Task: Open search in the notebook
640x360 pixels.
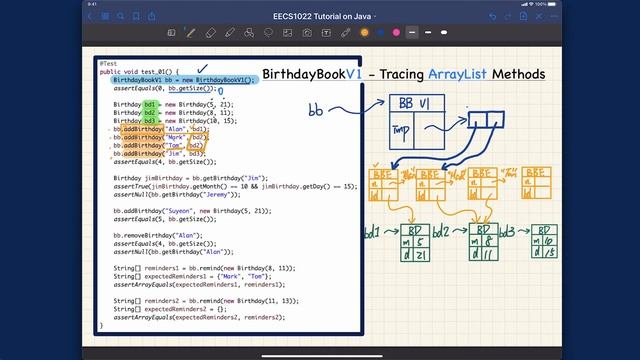Action: coord(120,16)
